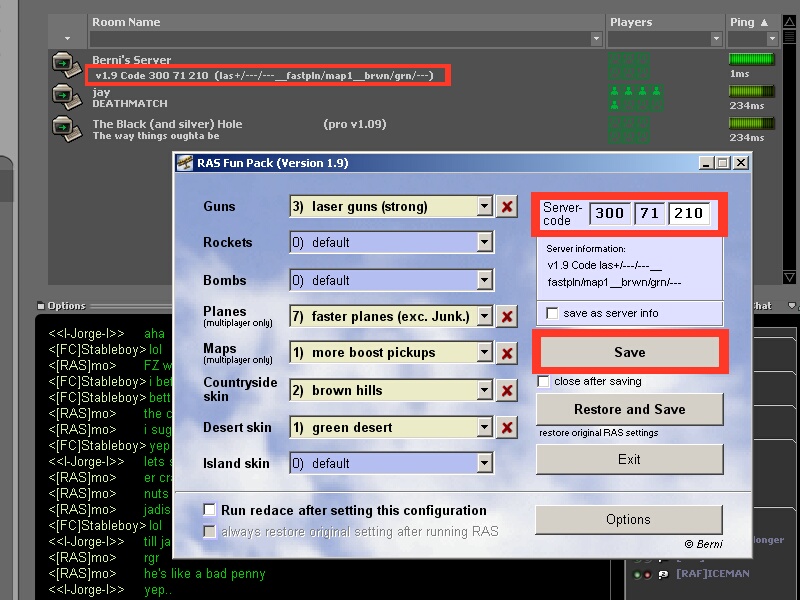Click the third server code field 210
This screenshot has height=600, width=800.
(x=689, y=213)
